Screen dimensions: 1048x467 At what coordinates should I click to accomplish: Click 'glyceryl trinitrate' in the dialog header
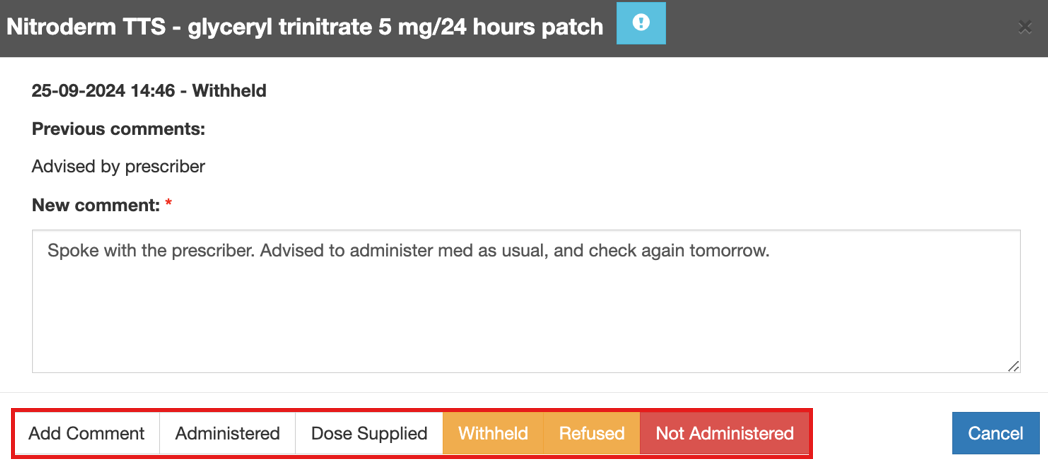[300, 27]
